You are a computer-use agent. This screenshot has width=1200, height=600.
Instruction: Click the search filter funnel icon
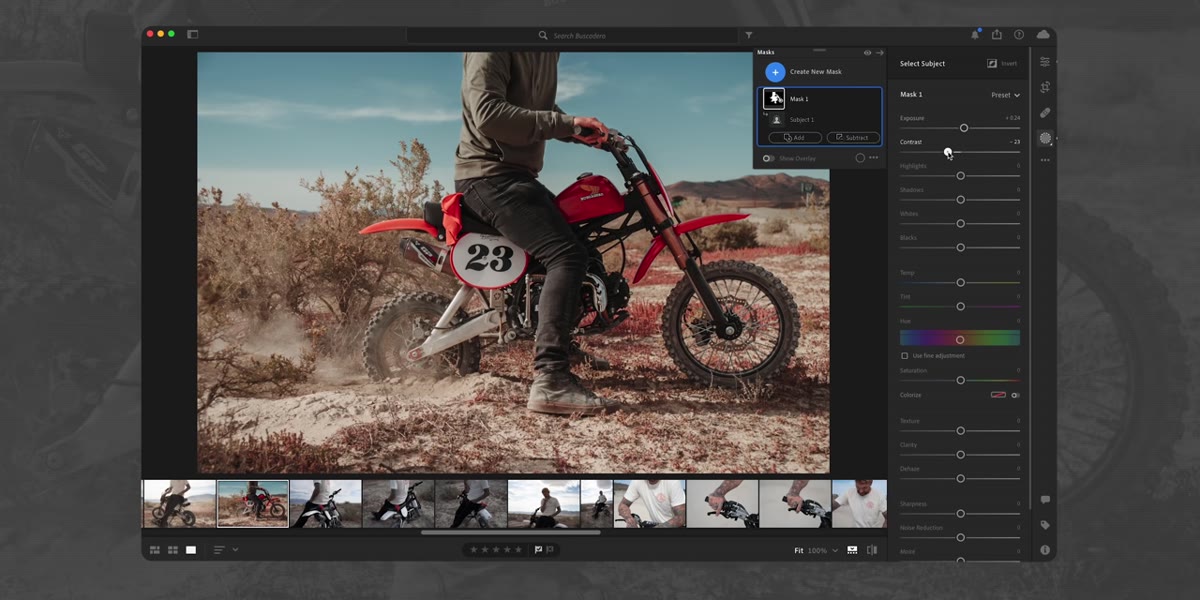coord(749,35)
